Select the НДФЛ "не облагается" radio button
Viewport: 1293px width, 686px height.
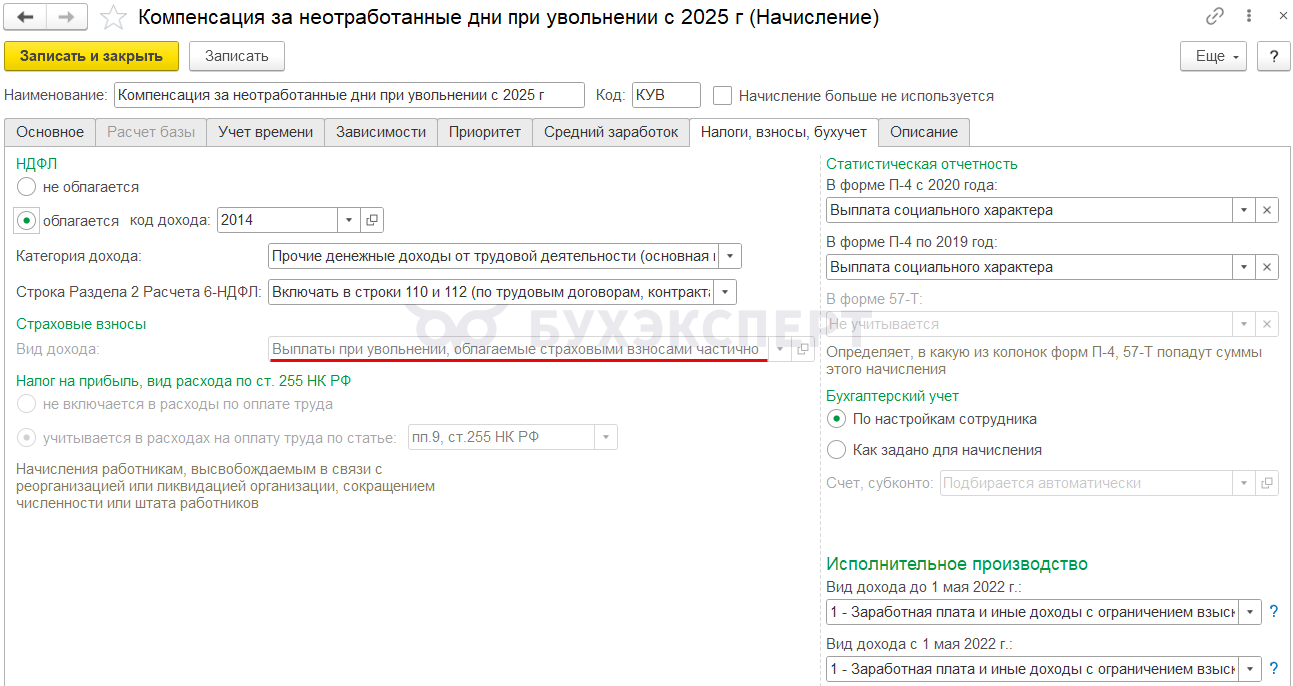coord(27,187)
